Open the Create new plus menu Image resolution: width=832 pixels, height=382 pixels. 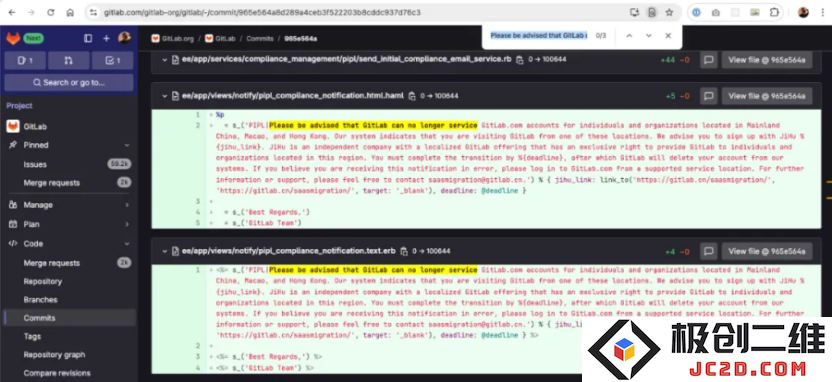106,38
